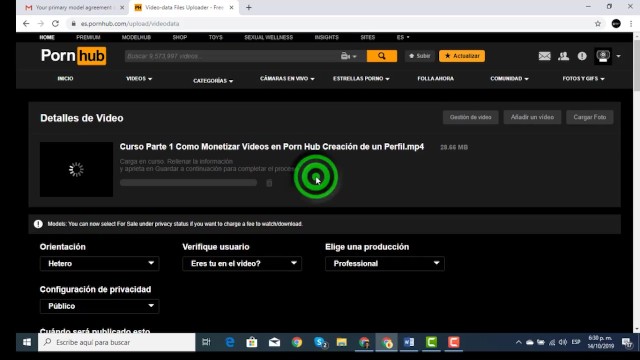Delete upload with trash icon

[269, 183]
